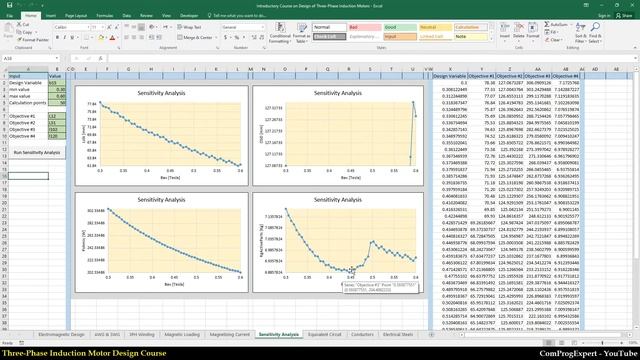Switch to the Page Layout ribbon tab
The image size is (640, 360).
click(76, 16)
